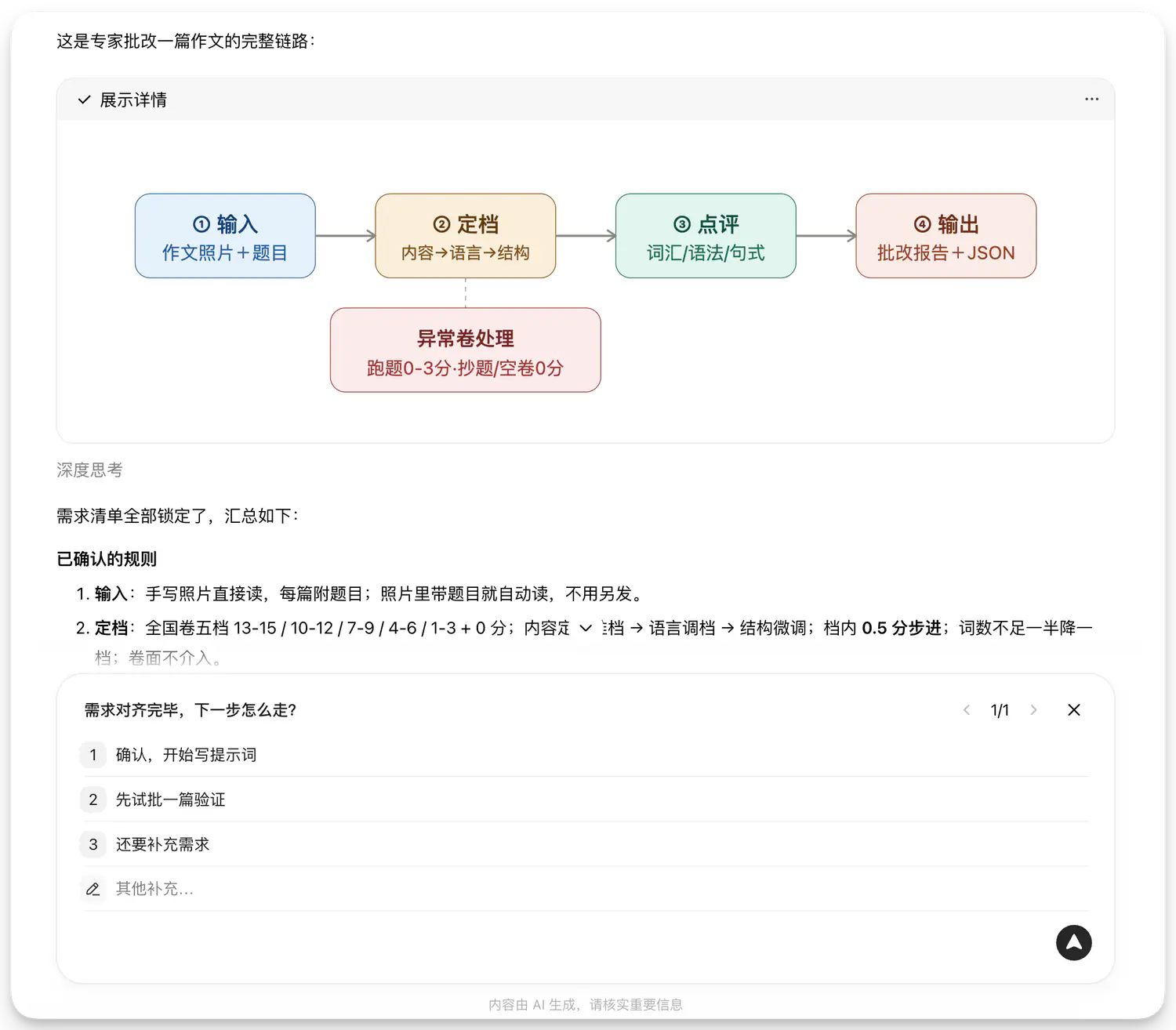Click the black send arrow button
1176x1030 pixels.
[x=1074, y=943]
